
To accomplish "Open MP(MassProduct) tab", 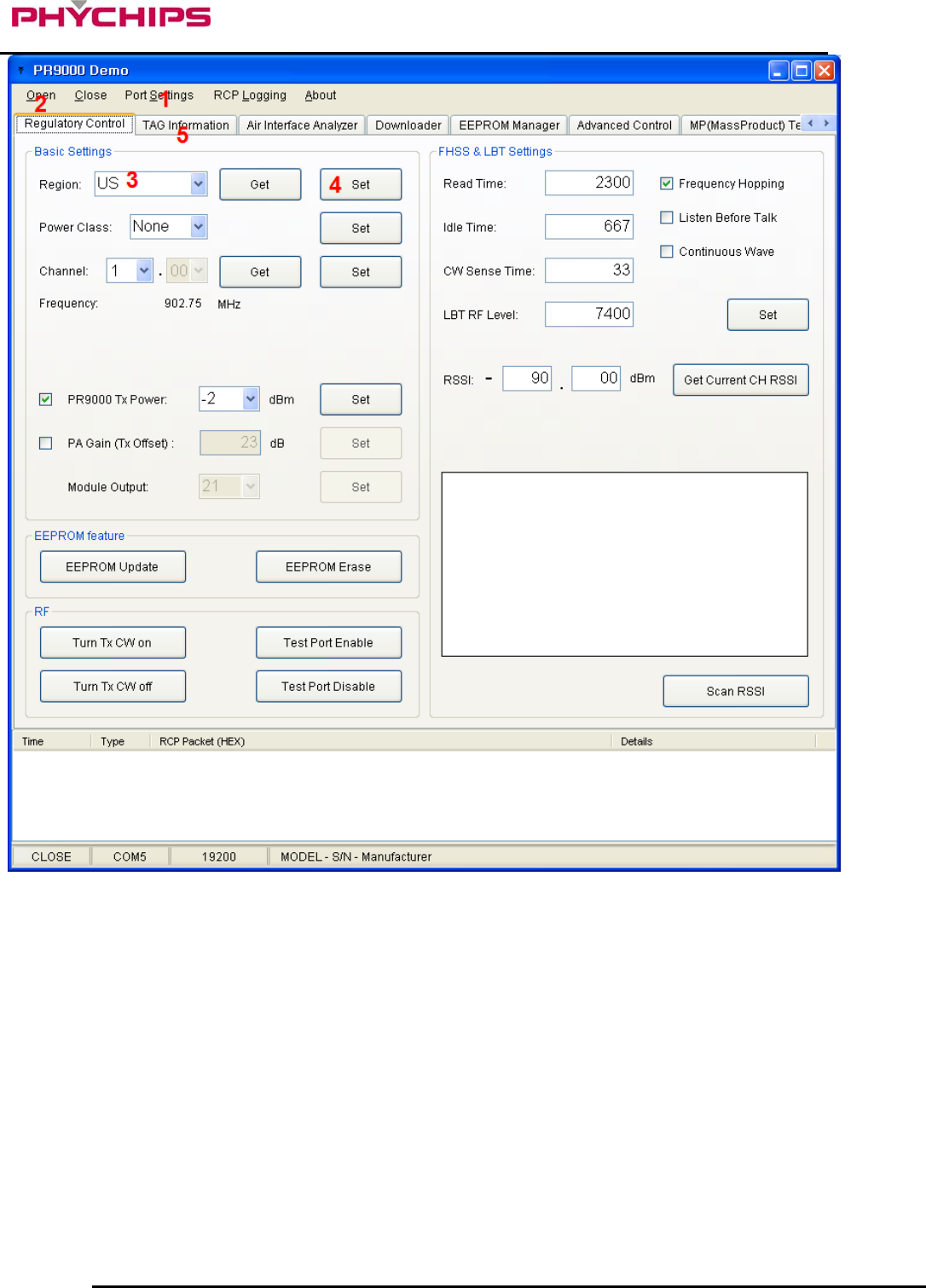I will coord(744,125).
